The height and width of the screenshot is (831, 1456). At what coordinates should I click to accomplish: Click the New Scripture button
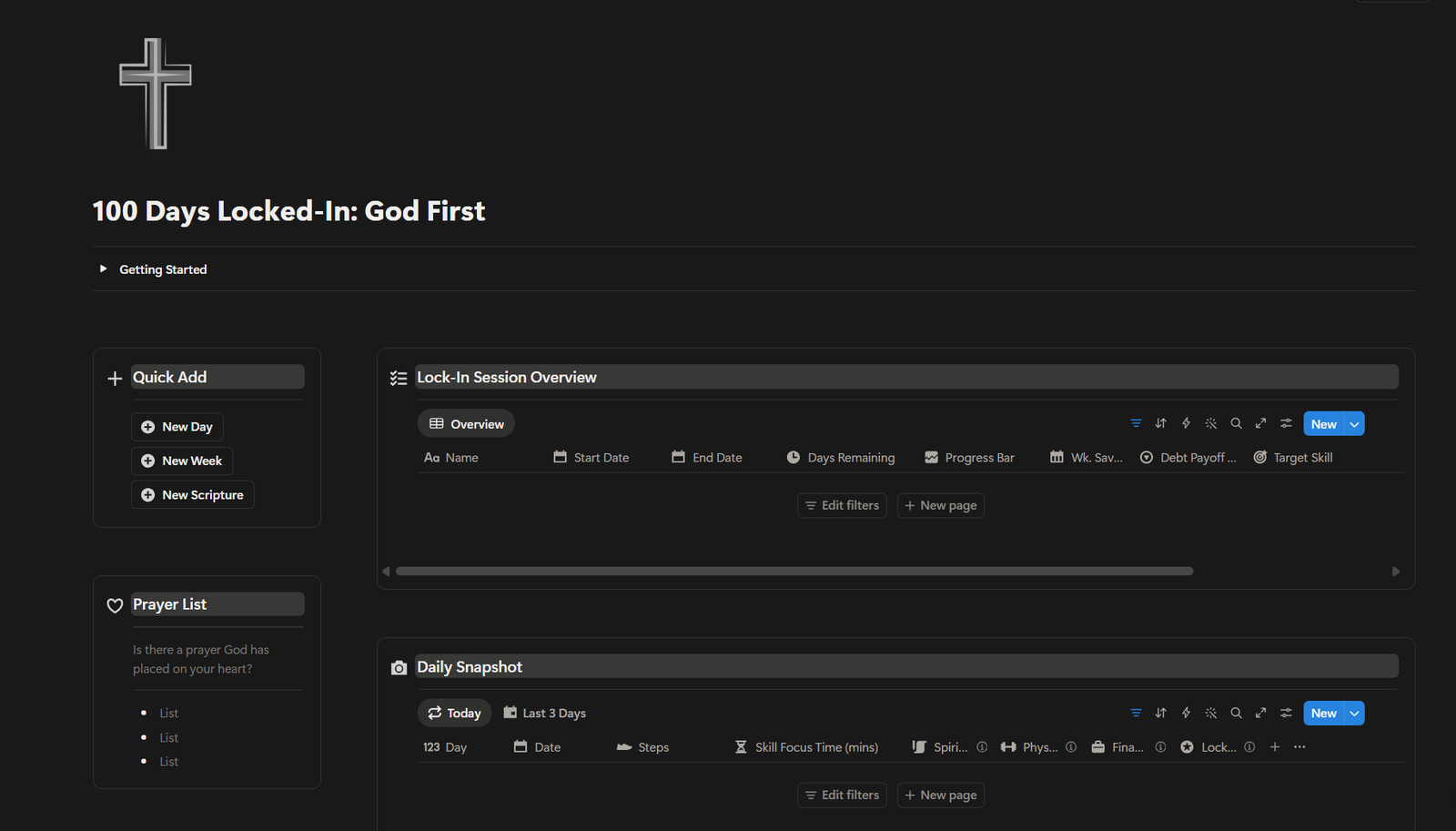tap(193, 495)
